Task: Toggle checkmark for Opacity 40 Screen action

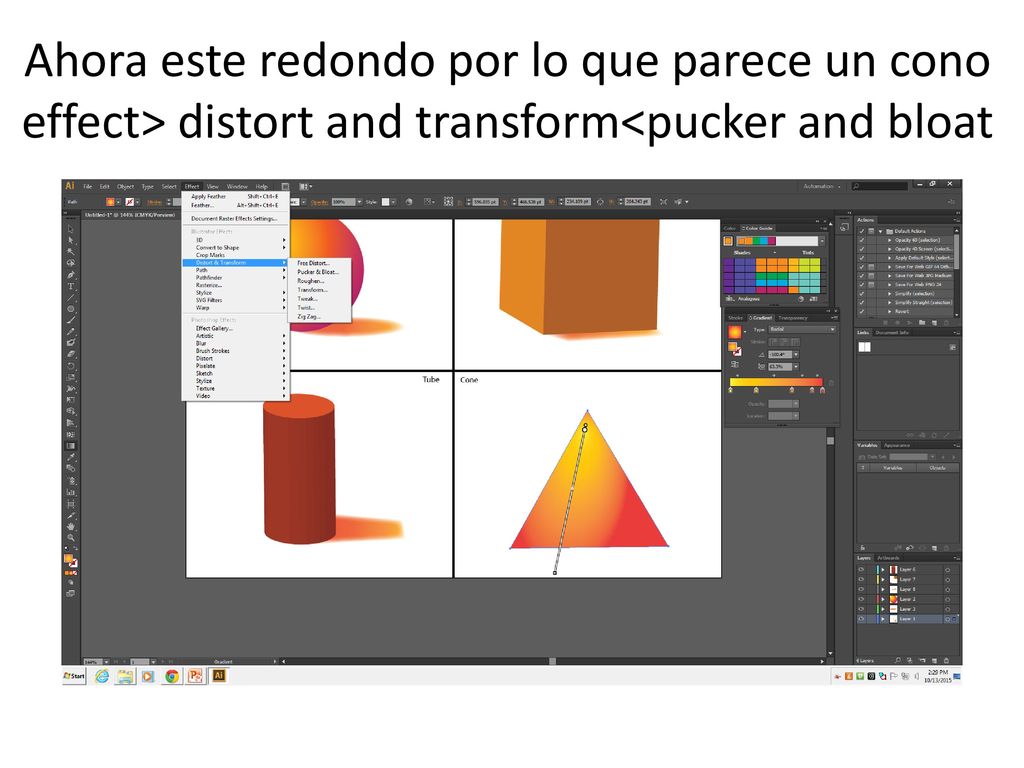Action: tap(862, 249)
